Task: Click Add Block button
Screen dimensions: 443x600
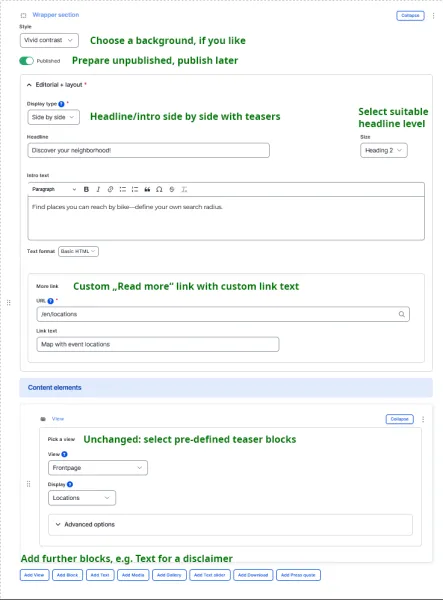Action: pyautogui.click(x=67, y=575)
